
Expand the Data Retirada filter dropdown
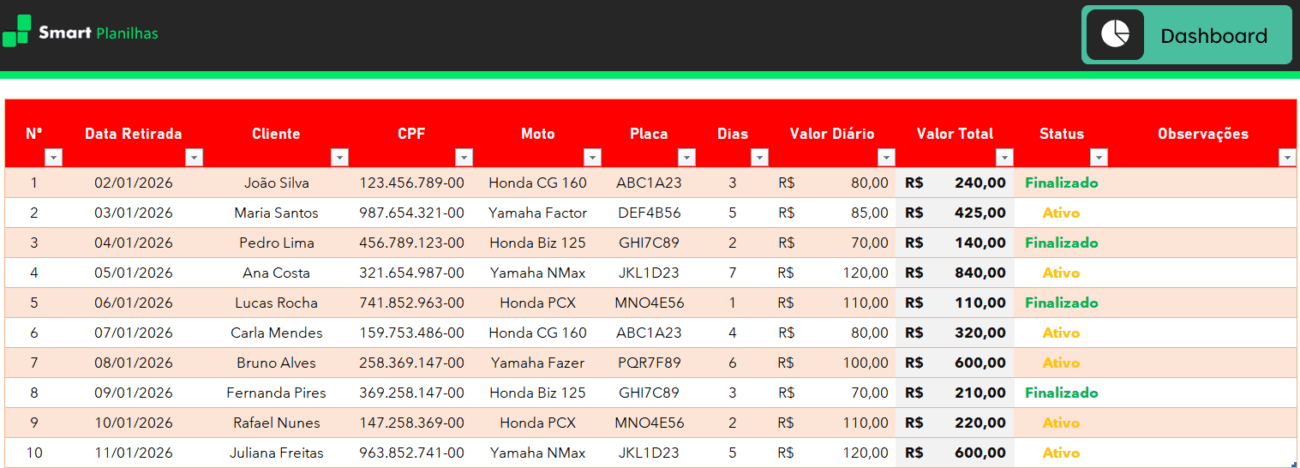click(x=194, y=157)
